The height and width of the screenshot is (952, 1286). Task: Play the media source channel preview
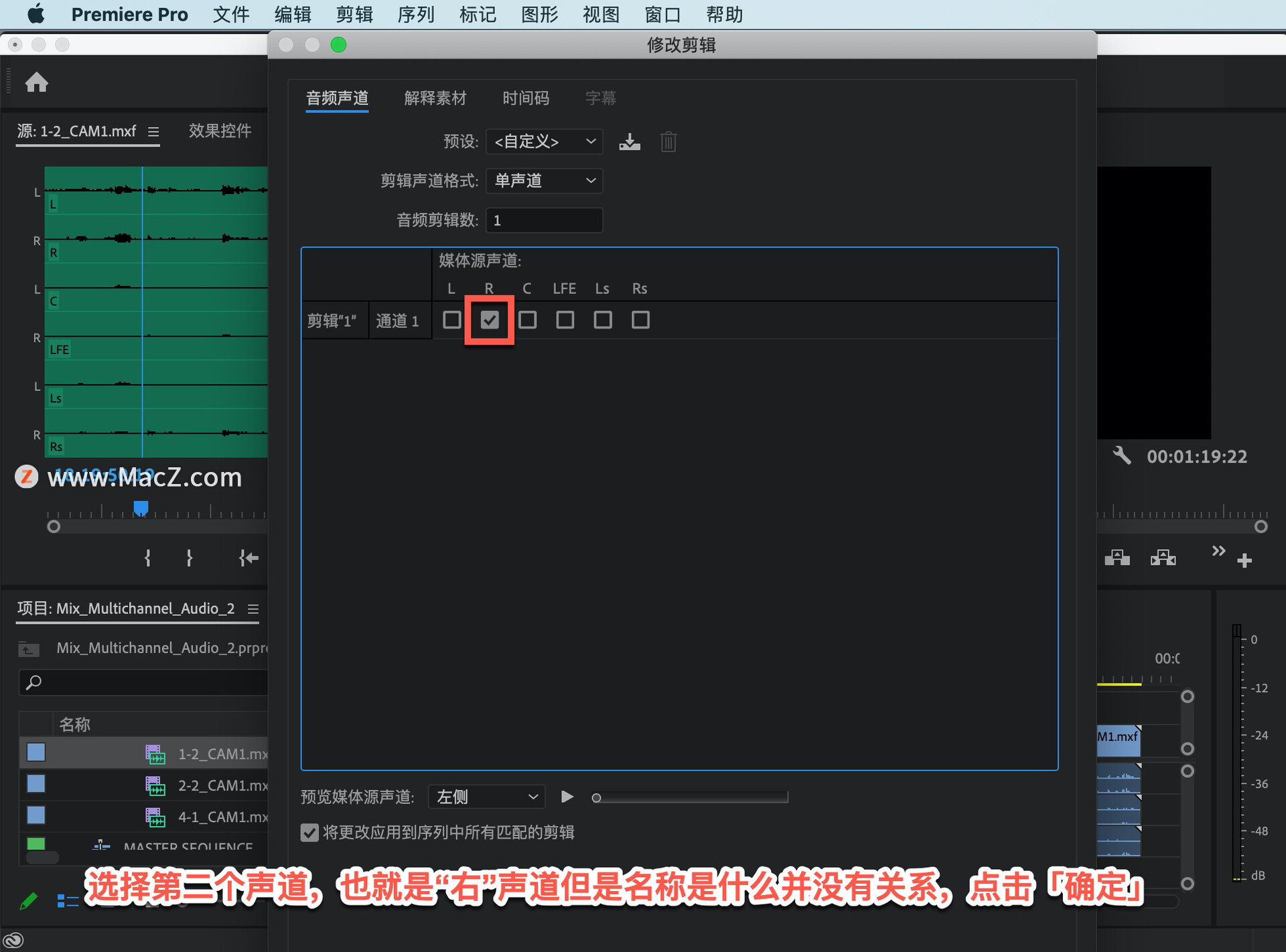567,797
